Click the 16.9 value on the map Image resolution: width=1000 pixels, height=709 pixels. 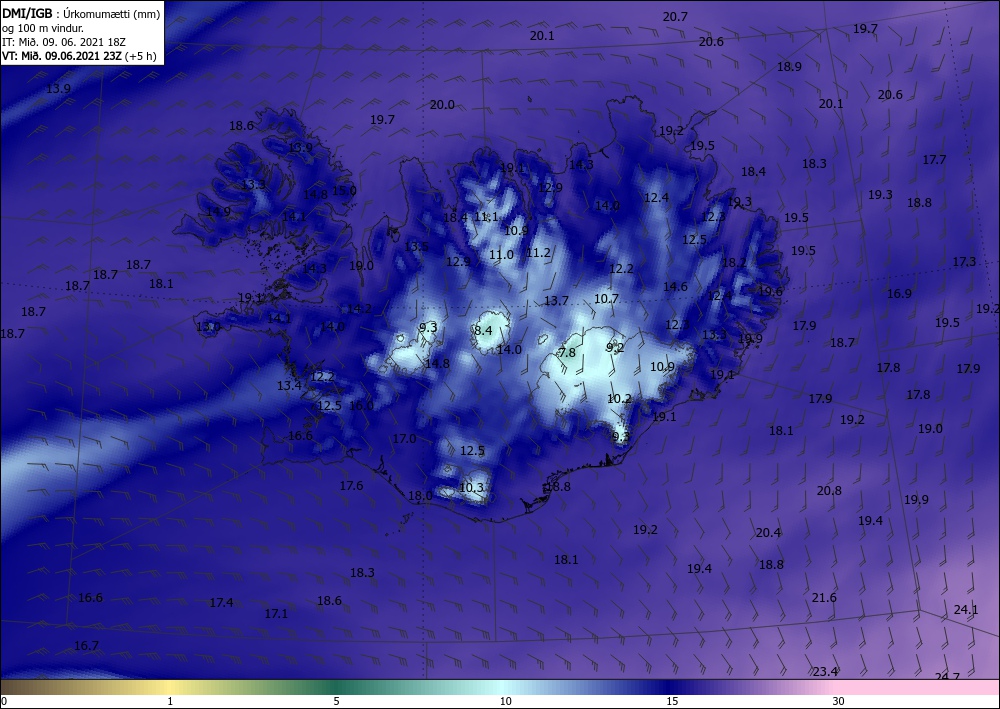(x=899, y=293)
